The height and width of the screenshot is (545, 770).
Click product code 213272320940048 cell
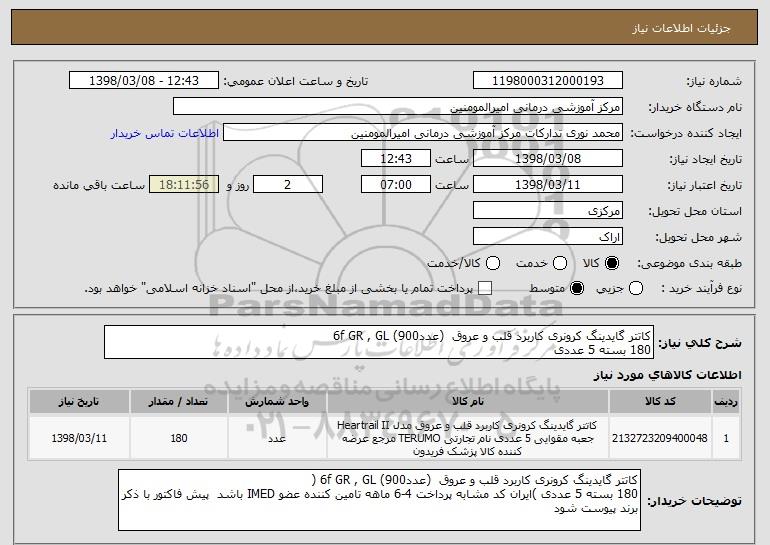(660, 438)
